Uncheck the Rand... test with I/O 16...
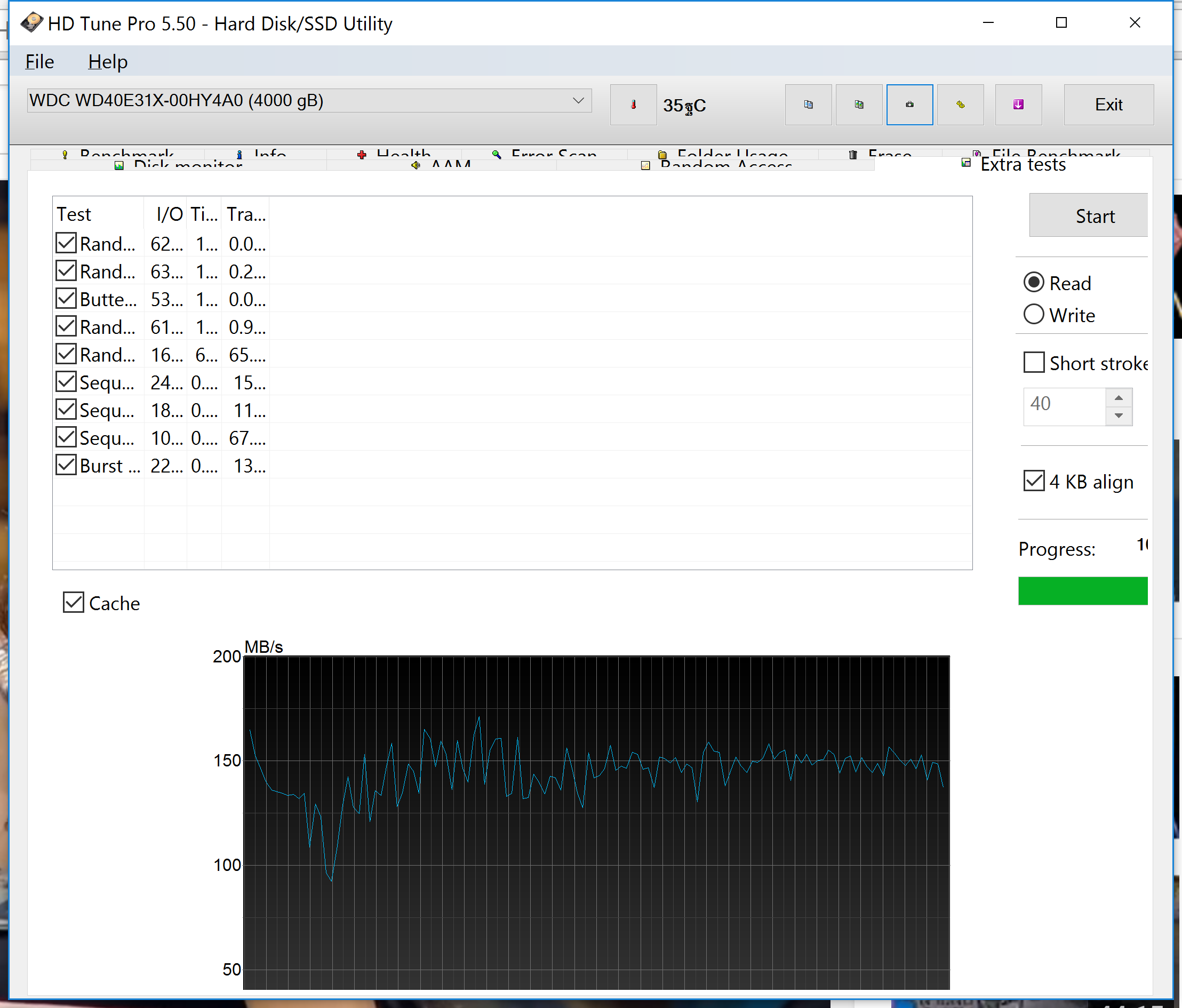Viewport: 1182px width, 1008px height. click(66, 354)
